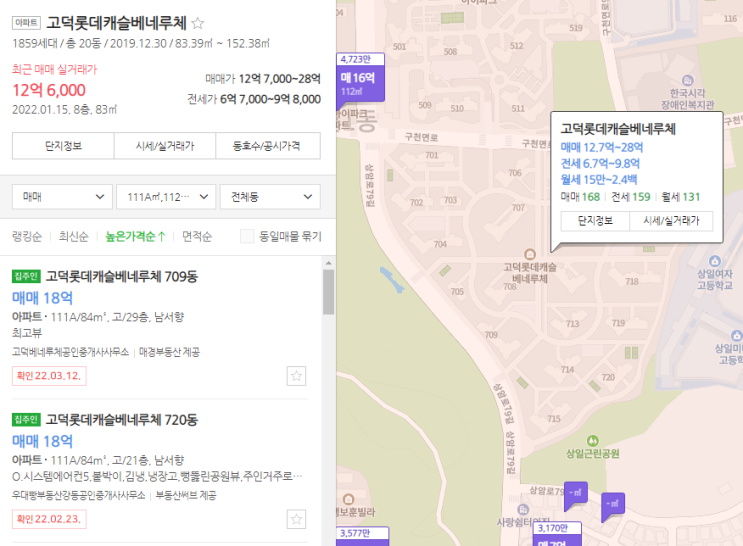Click 월세 15만~2.4백 in popup
Viewport: 743px width, 546px height.
pos(599,180)
